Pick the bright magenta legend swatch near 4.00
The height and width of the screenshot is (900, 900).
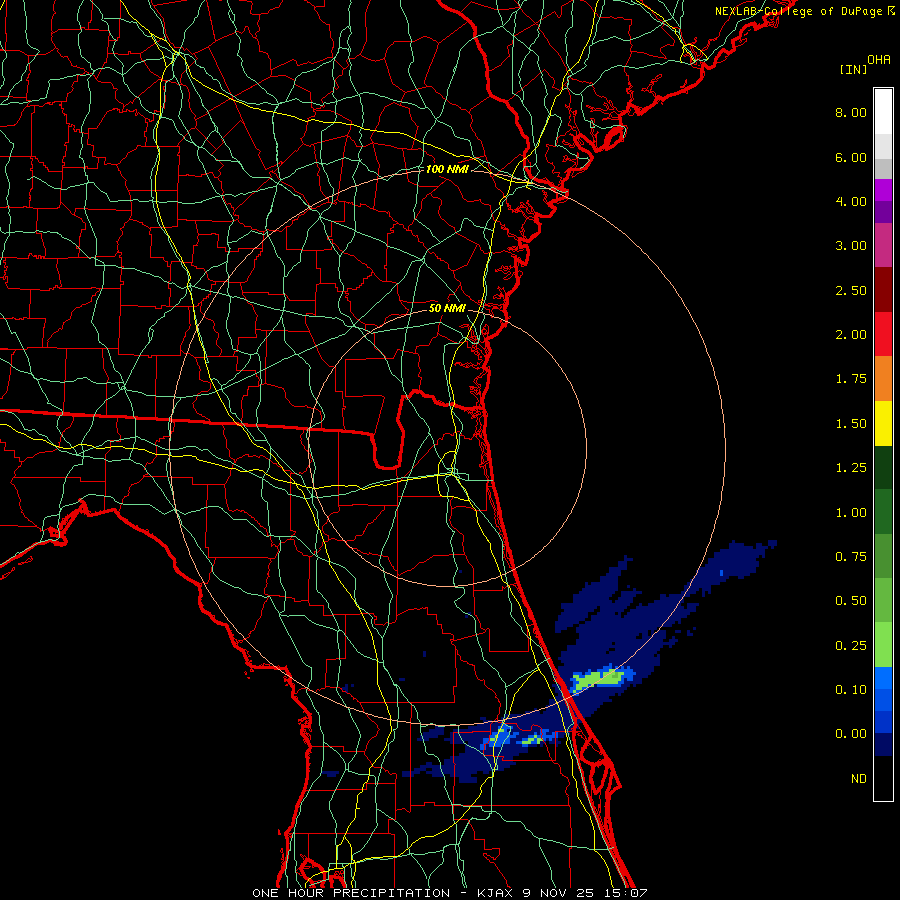883,190
